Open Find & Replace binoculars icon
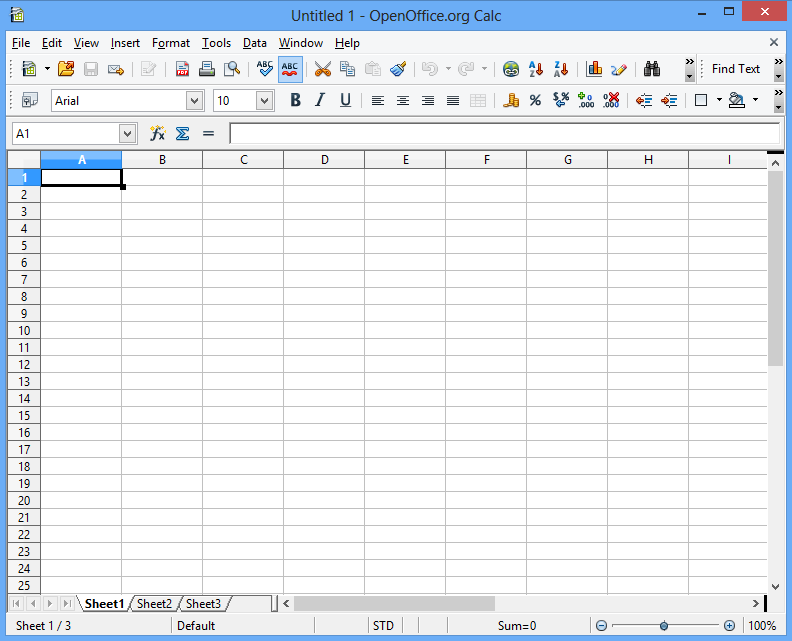The width and height of the screenshot is (792, 641). point(652,69)
